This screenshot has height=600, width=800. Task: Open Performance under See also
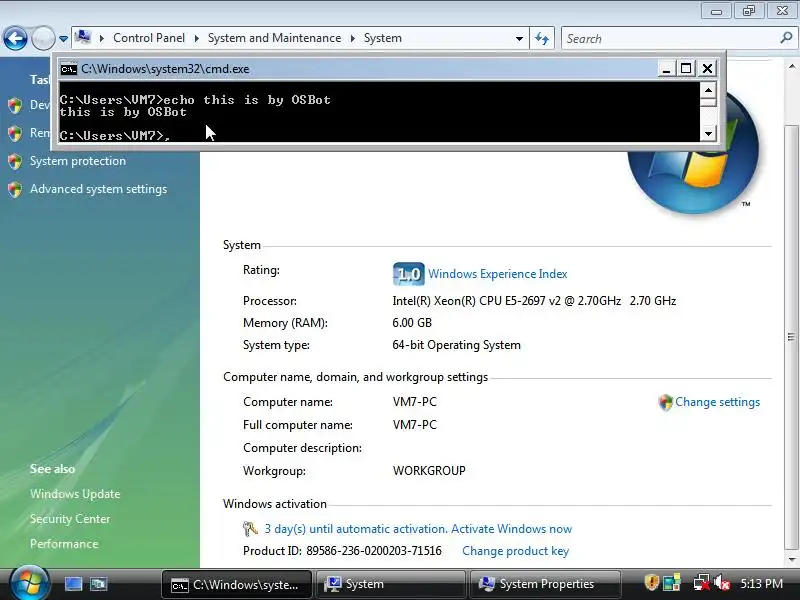[x=64, y=544]
